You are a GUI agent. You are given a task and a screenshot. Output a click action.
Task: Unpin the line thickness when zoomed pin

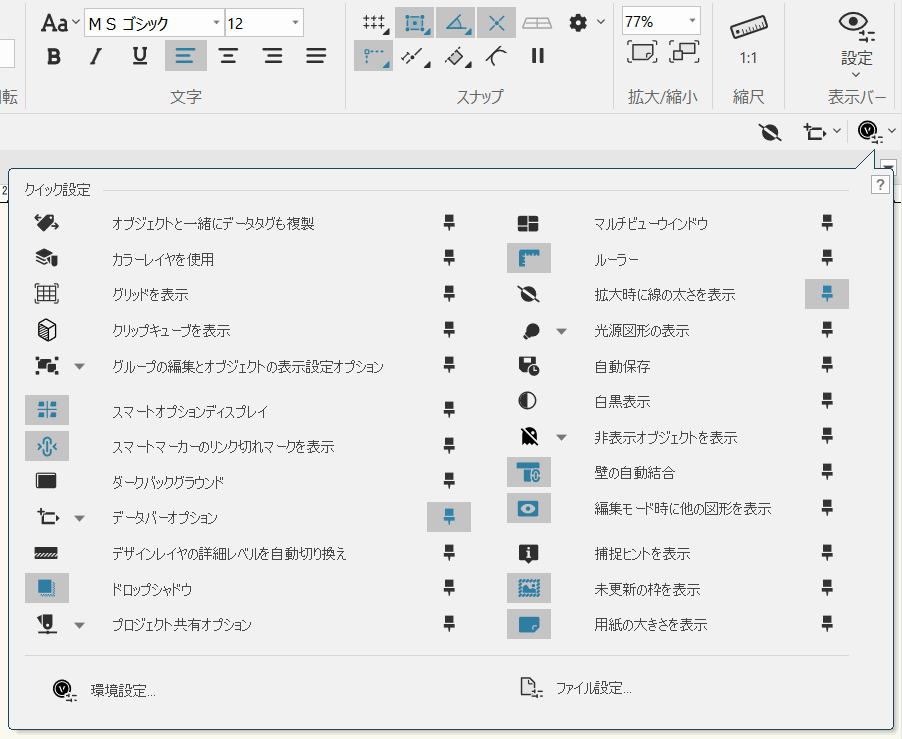click(x=827, y=294)
